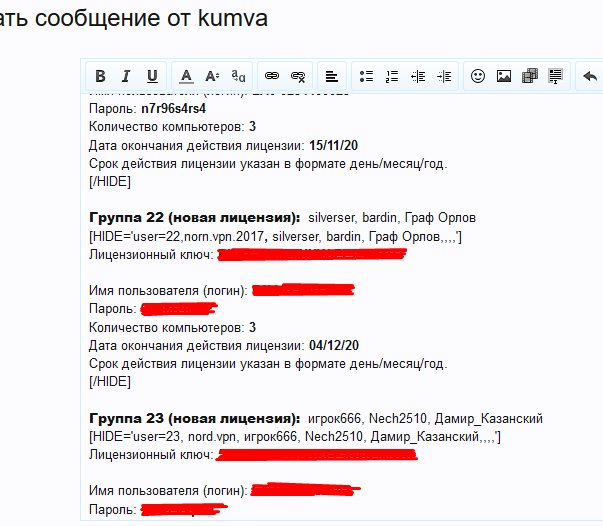Click 'Имя пользователя (логин):' label in Группа 22
The height and width of the screenshot is (526, 603).
168,290
